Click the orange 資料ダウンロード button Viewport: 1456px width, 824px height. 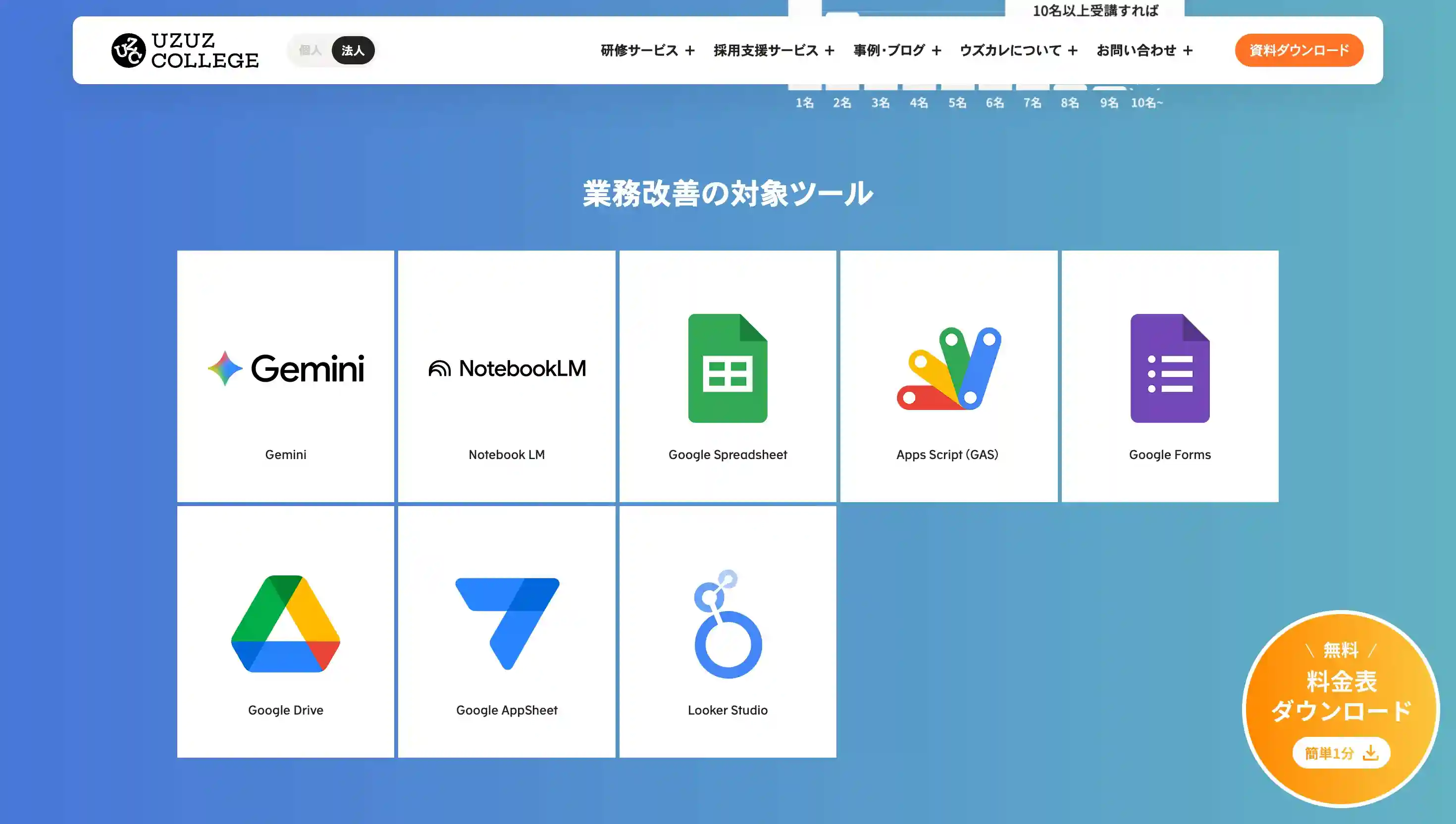click(x=1299, y=51)
